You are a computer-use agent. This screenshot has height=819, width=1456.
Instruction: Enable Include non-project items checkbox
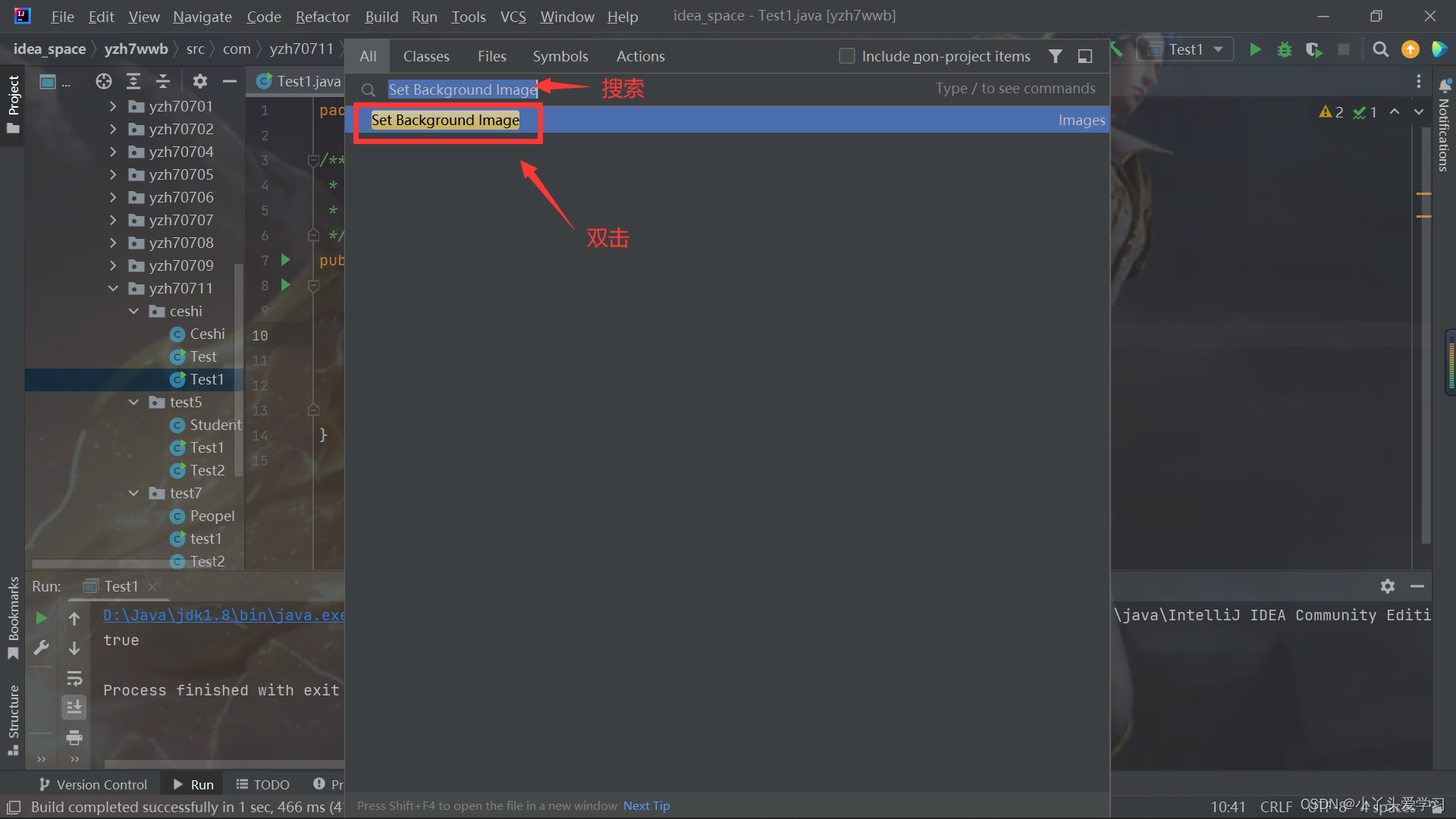coord(846,55)
